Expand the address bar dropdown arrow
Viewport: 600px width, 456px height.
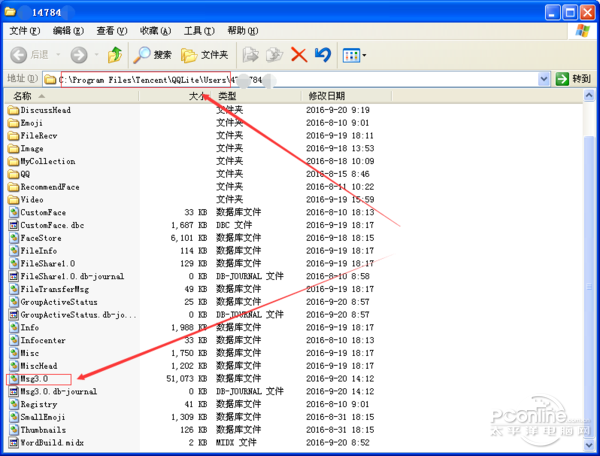pyautogui.click(x=545, y=78)
